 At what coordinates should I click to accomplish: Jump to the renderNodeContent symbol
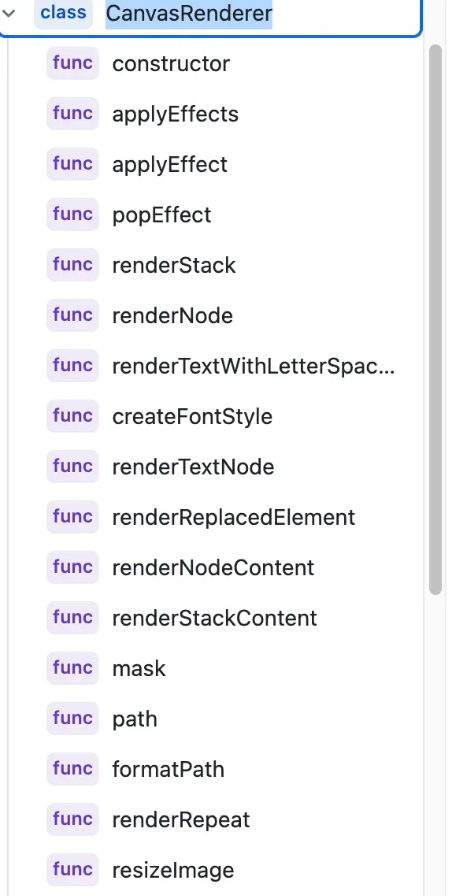213,567
